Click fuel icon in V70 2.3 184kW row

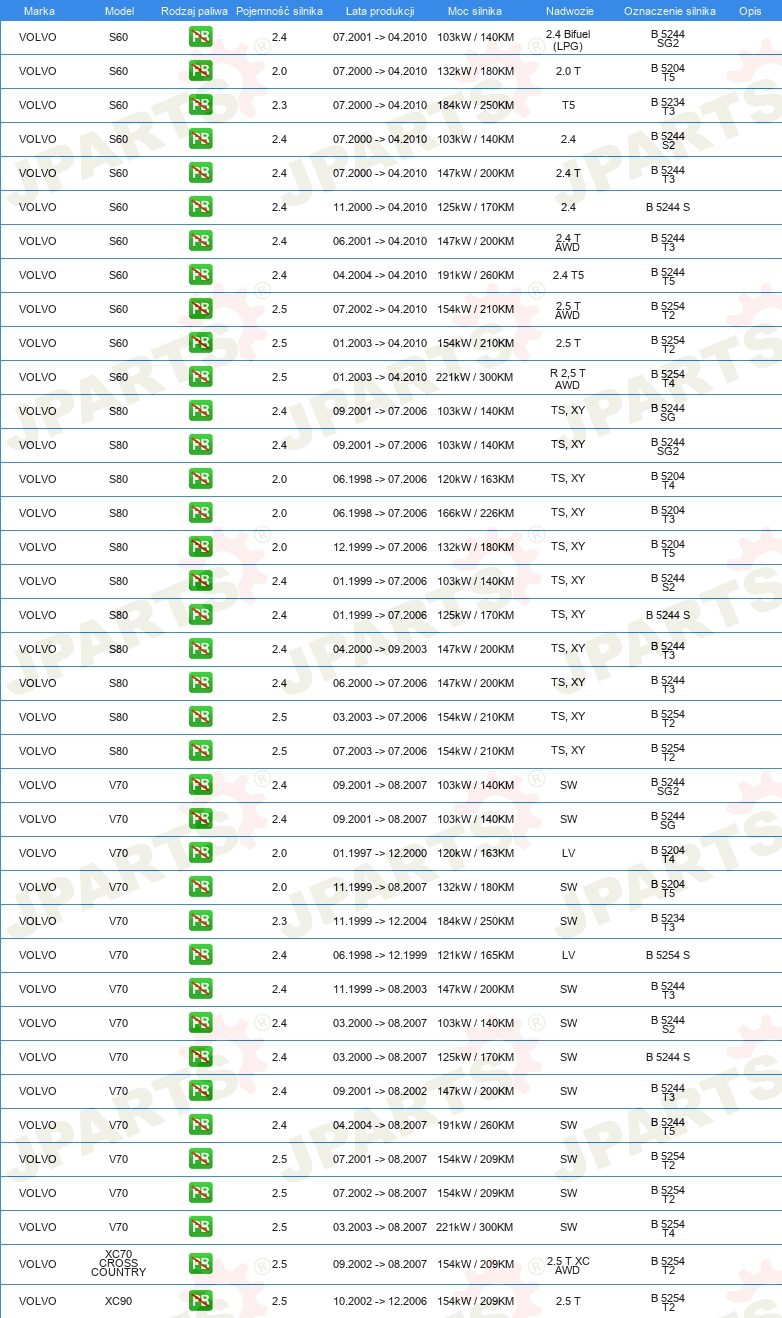[x=200, y=922]
